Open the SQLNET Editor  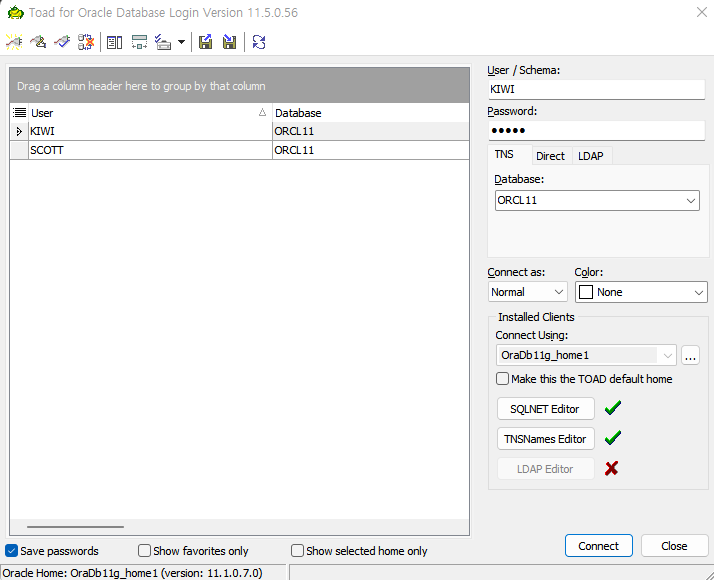click(545, 409)
